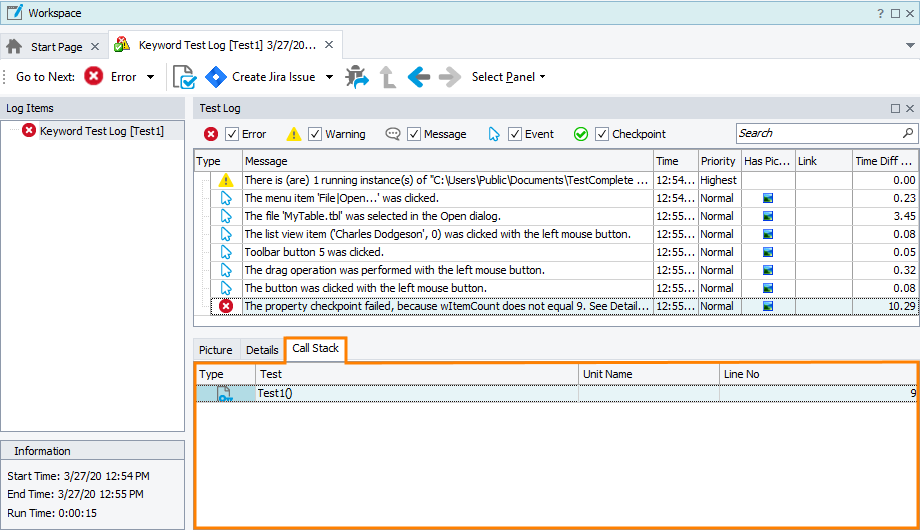Expand the Create Jira Issue dropdown arrow
This screenshot has width=921, height=531.
tap(329, 77)
